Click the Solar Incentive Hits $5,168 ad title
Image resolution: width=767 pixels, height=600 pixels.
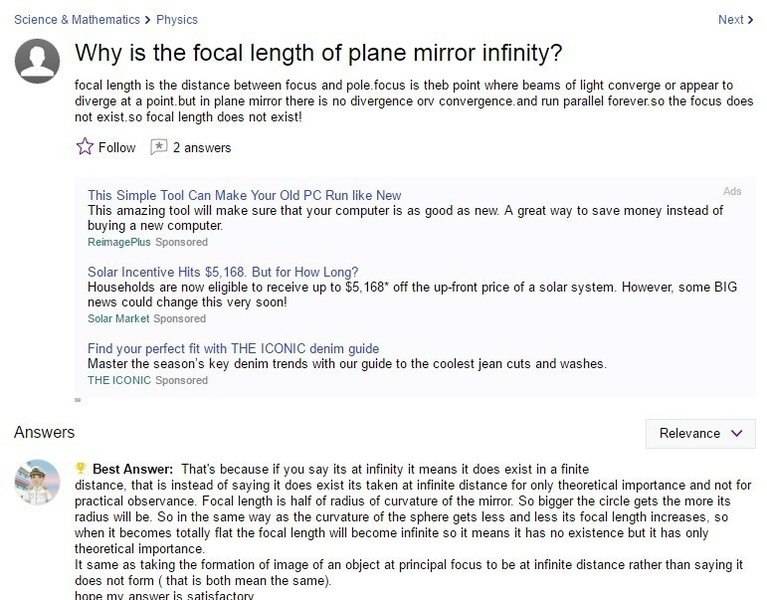(x=223, y=272)
